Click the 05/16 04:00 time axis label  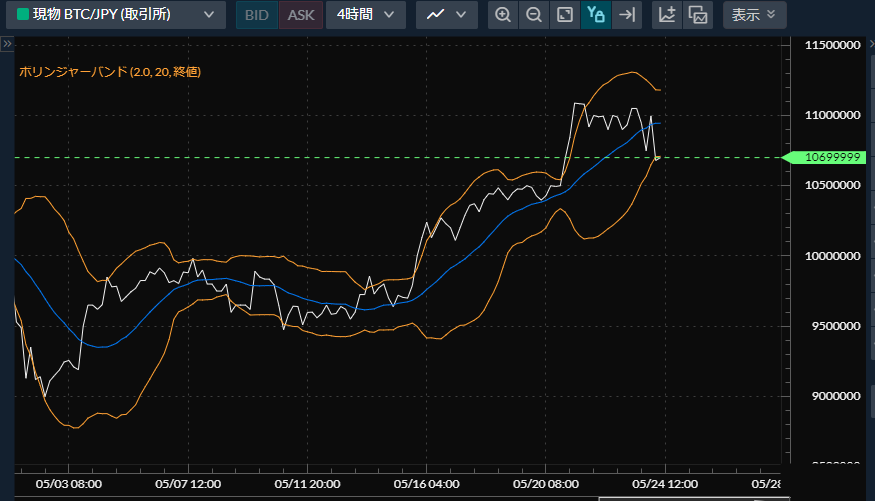pos(427,484)
